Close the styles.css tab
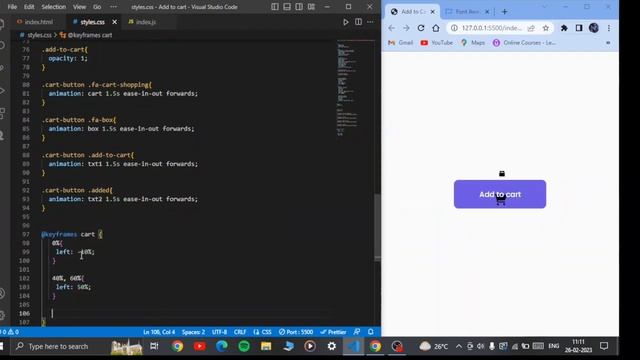640x360 pixels. pos(115,22)
